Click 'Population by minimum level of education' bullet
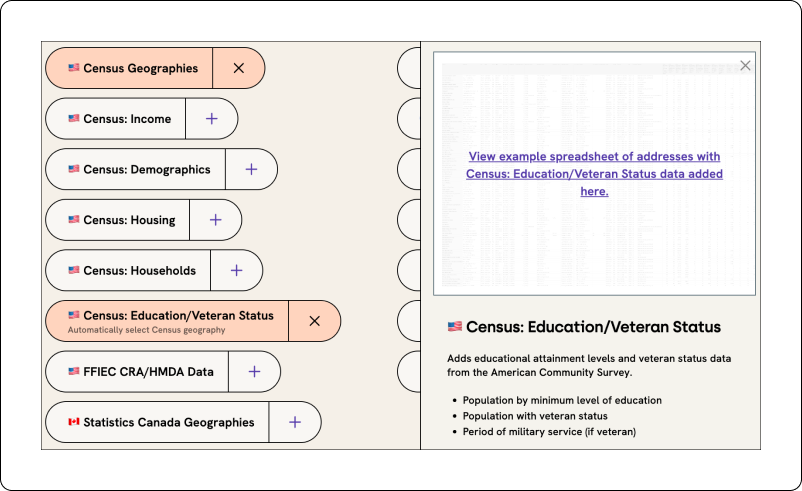Viewport: 802px width, 491px height. tap(562, 400)
